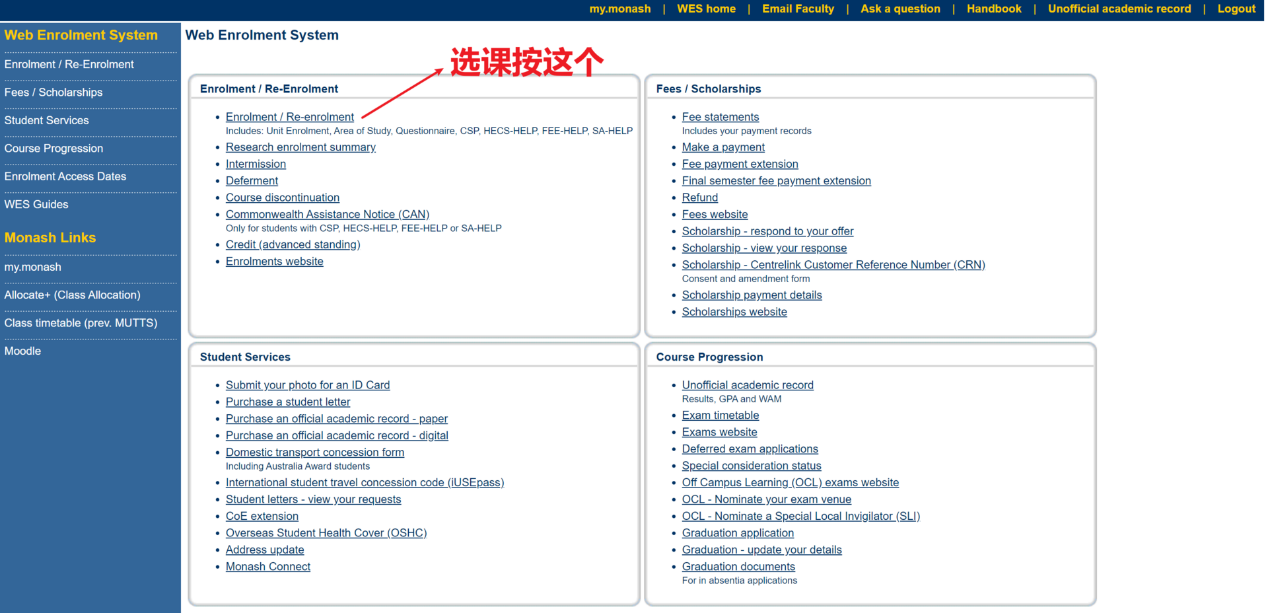Image resolution: width=1268 pixels, height=613 pixels.
Task: Open the Intermission page
Action: pos(256,163)
